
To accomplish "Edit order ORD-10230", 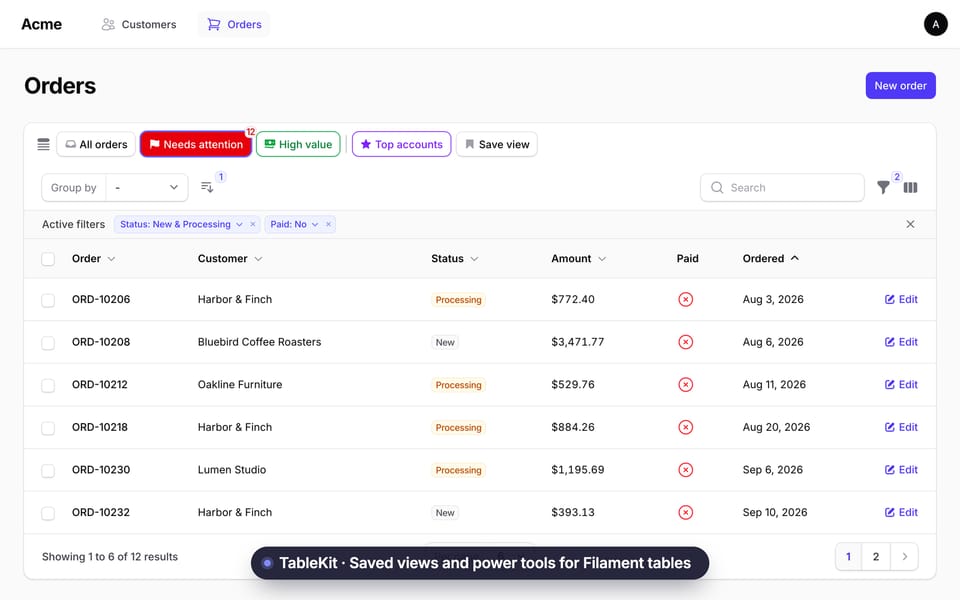I will 901,470.
